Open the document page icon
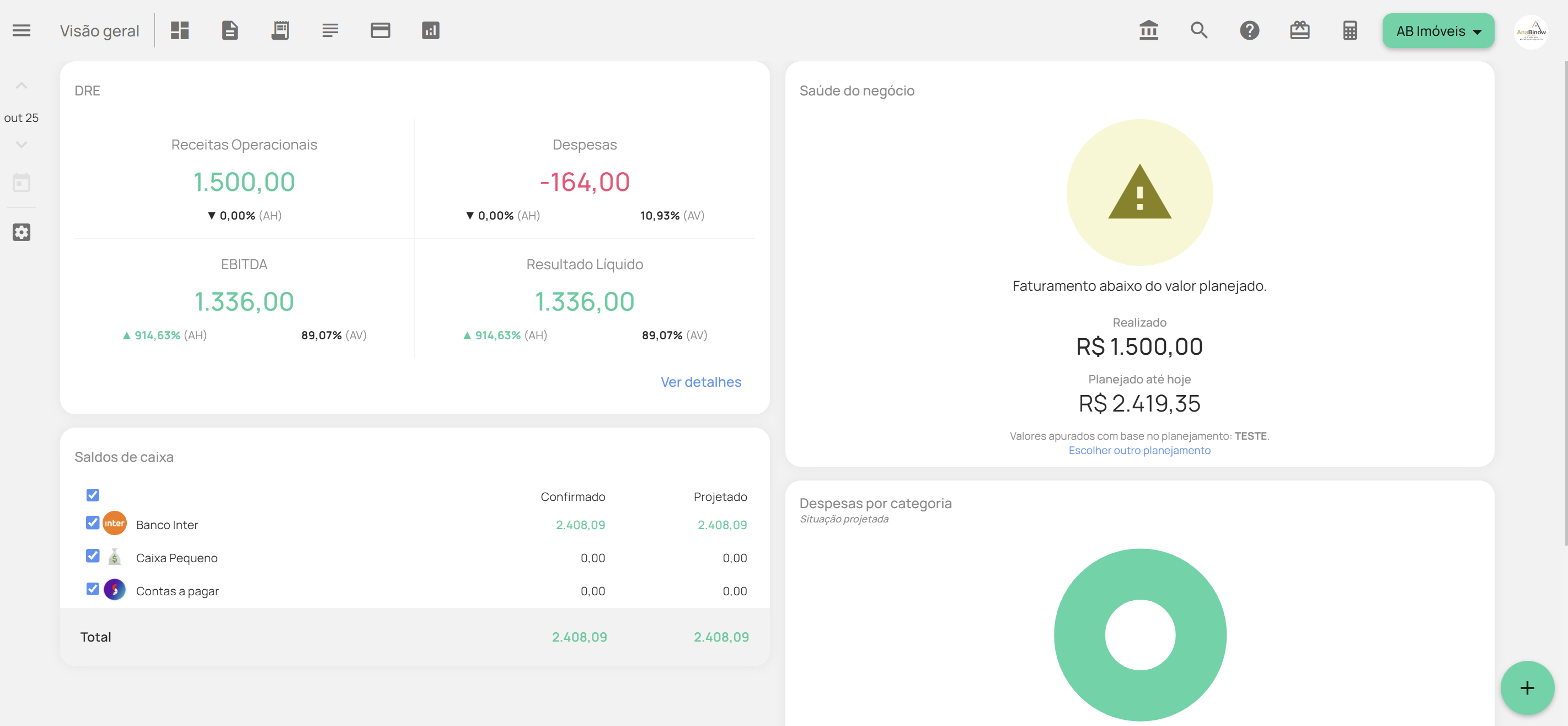Screen dimensions: 1568x726 tap(229, 30)
